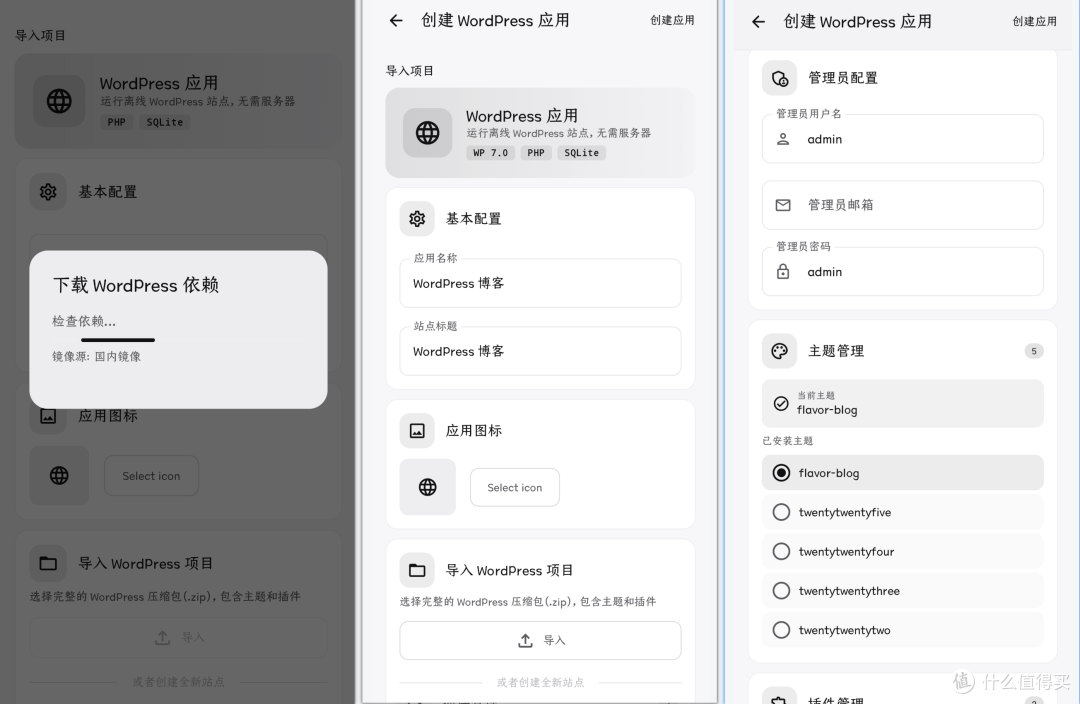Click Select icon button in left panel

click(x=152, y=476)
